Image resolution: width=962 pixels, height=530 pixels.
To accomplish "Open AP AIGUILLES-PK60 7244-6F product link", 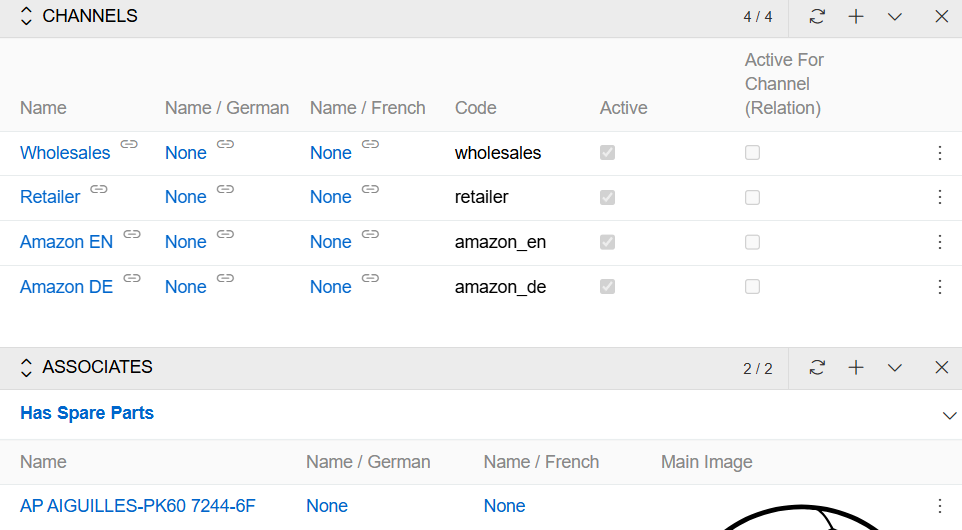I will pyautogui.click(x=137, y=506).
